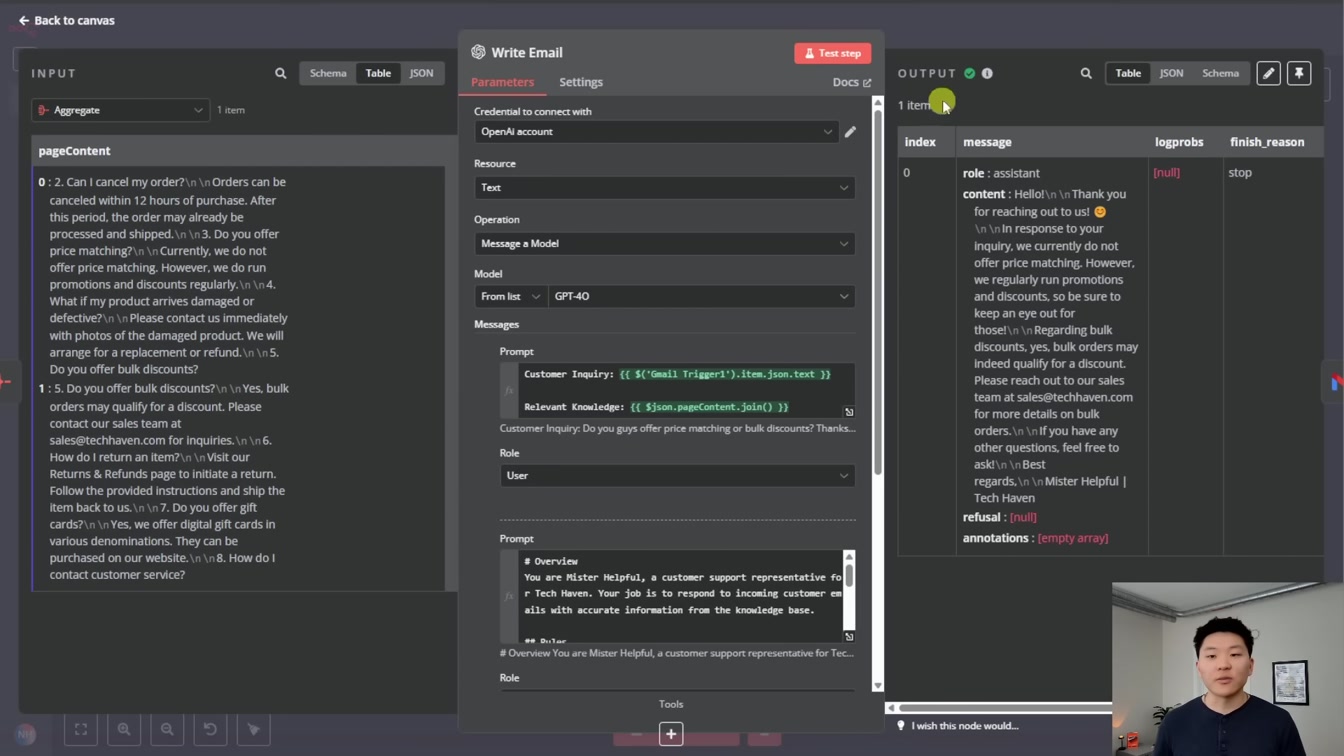This screenshot has width=1344, height=756.
Task: Add a tool with the plus button
Action: pos(671,734)
